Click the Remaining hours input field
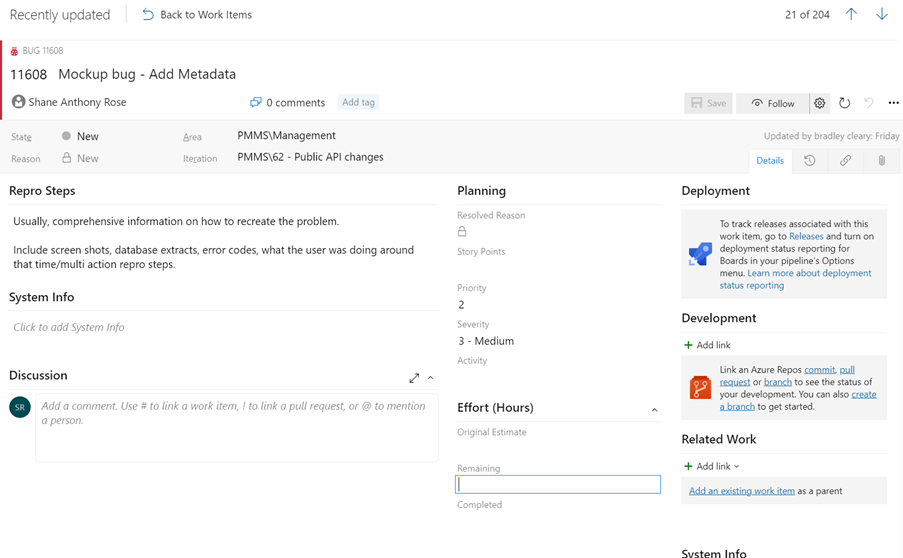The image size is (903, 558). click(558, 484)
